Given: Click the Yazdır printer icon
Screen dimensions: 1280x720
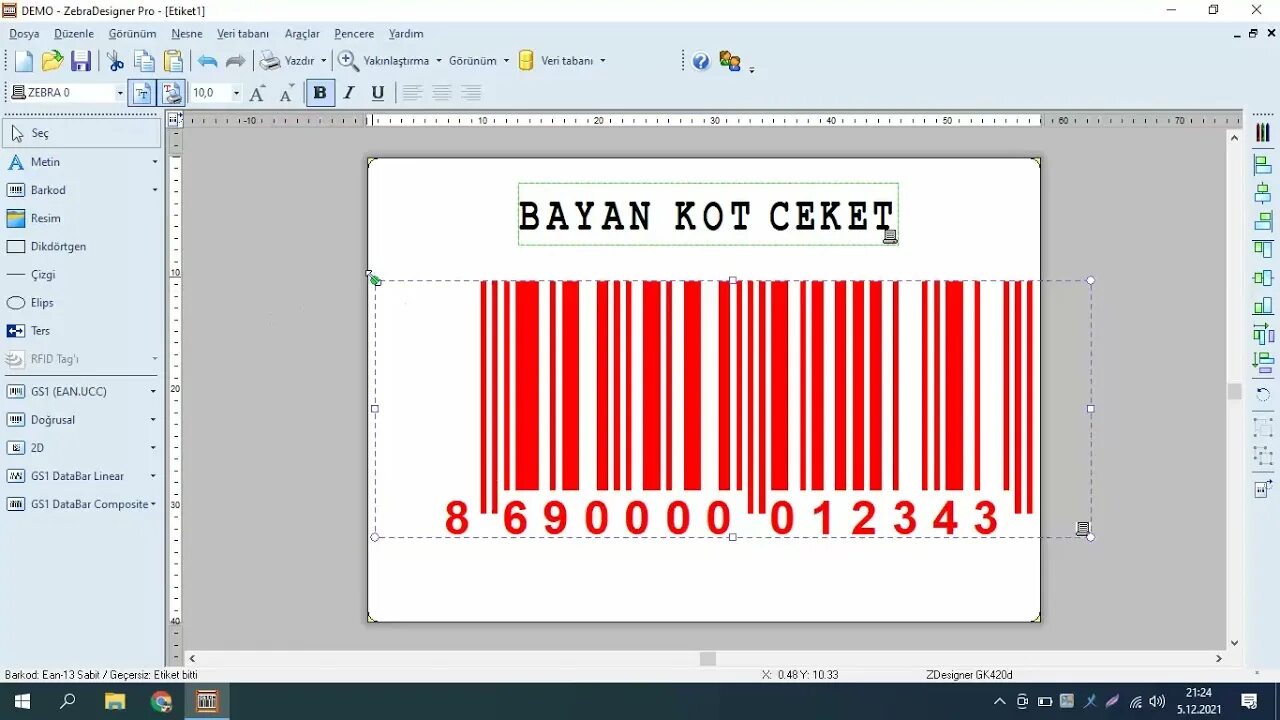Looking at the screenshot, I should (x=270, y=61).
